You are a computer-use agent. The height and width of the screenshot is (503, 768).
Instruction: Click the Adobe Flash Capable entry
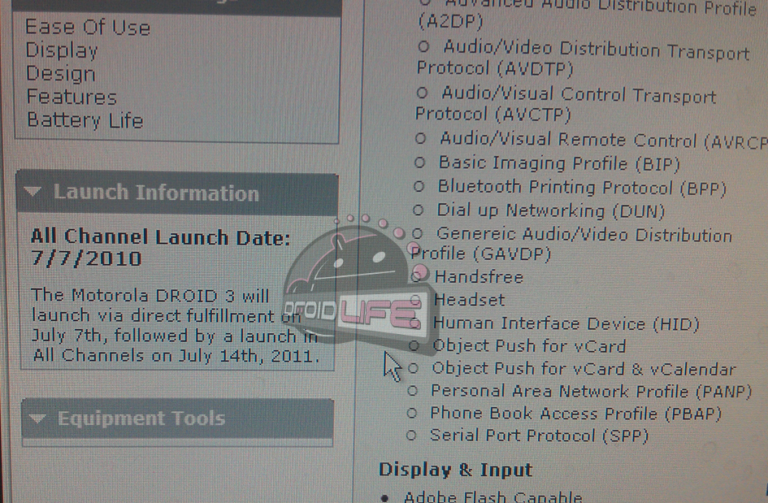pyautogui.click(x=493, y=497)
